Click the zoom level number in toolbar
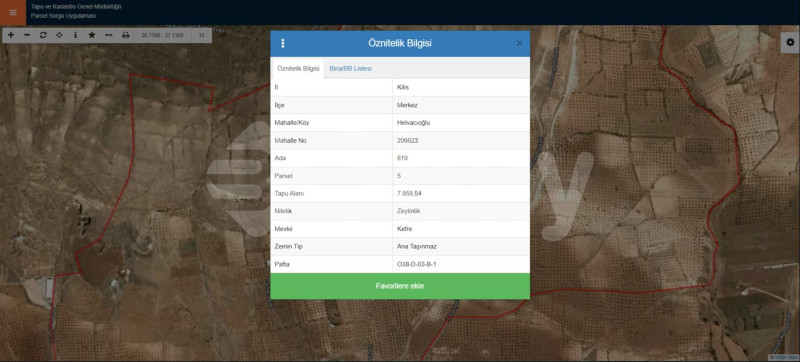 pyautogui.click(x=202, y=35)
